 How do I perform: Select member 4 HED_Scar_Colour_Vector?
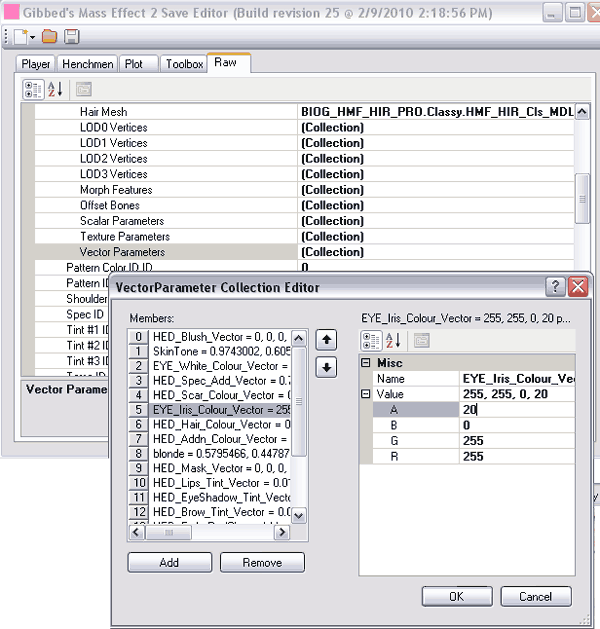pos(209,395)
